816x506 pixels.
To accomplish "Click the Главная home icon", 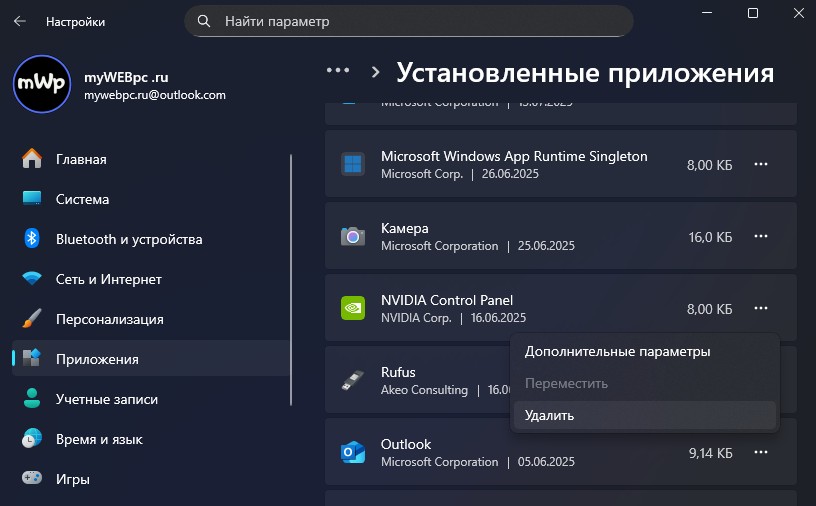I will coord(32,159).
